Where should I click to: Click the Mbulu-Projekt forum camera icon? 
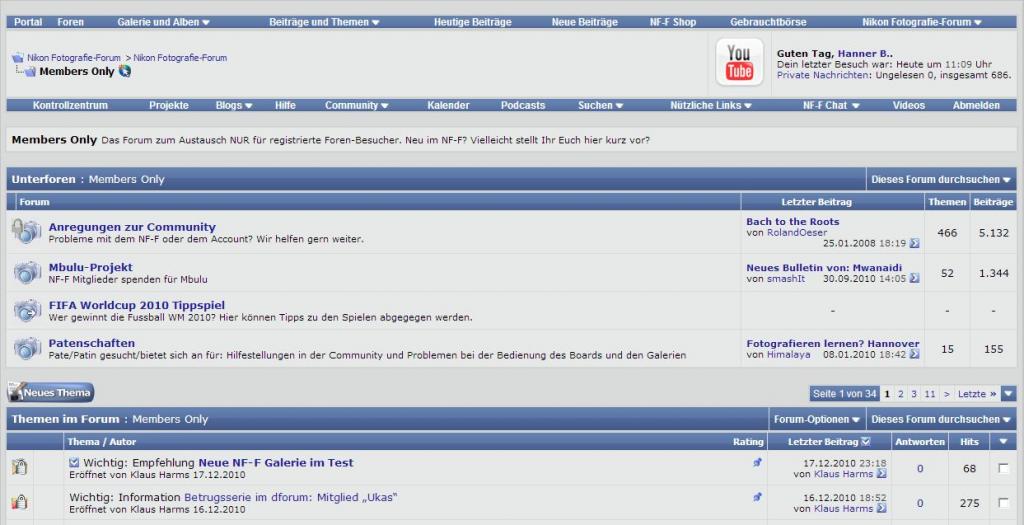click(27, 272)
